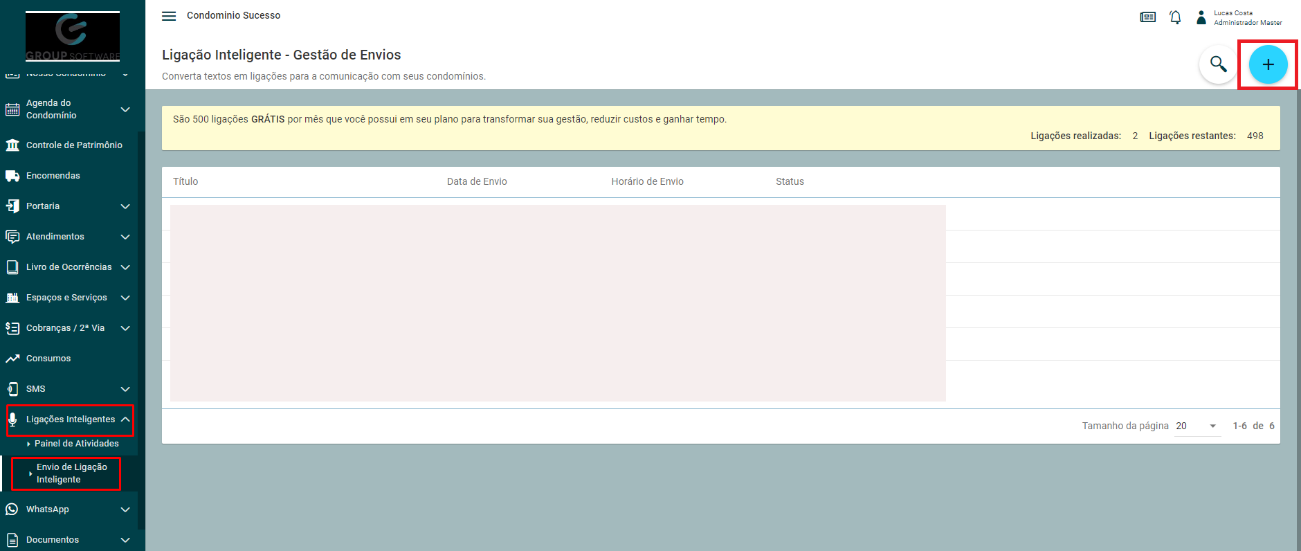Expand Agenda do Condomínio chevron
1301x551 pixels.
(125, 109)
